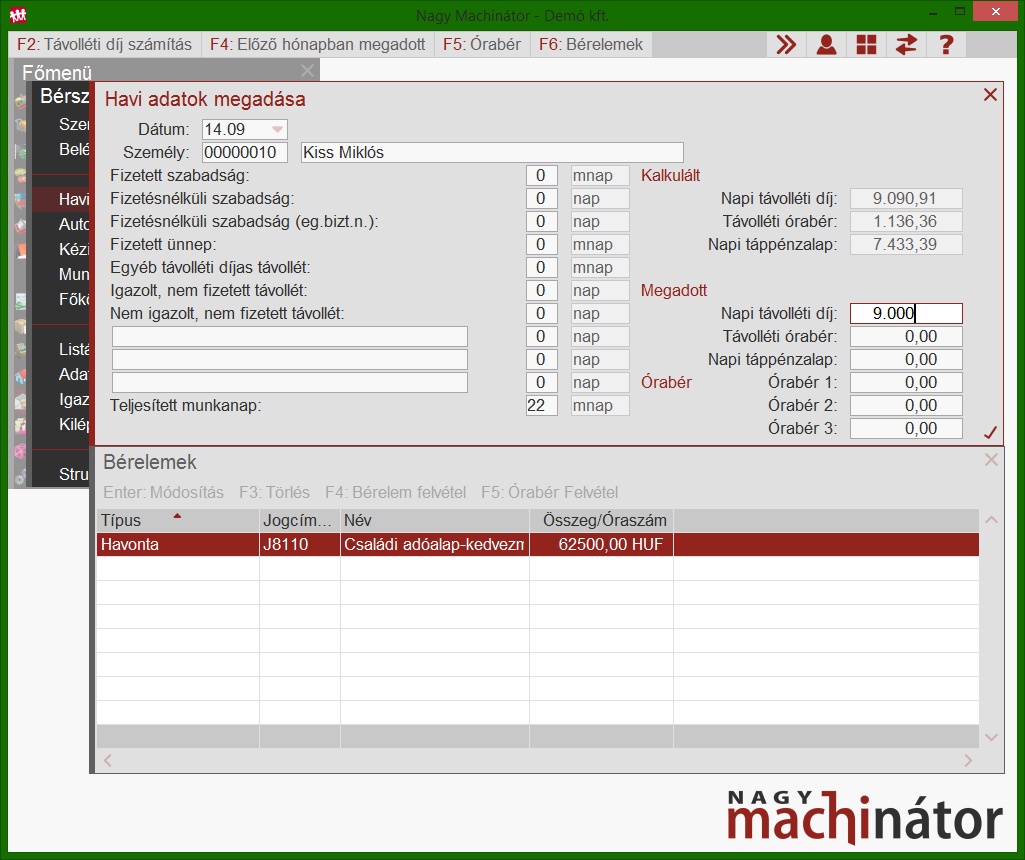Click the Név column header
Viewport: 1025px width, 860px height.
(435, 520)
